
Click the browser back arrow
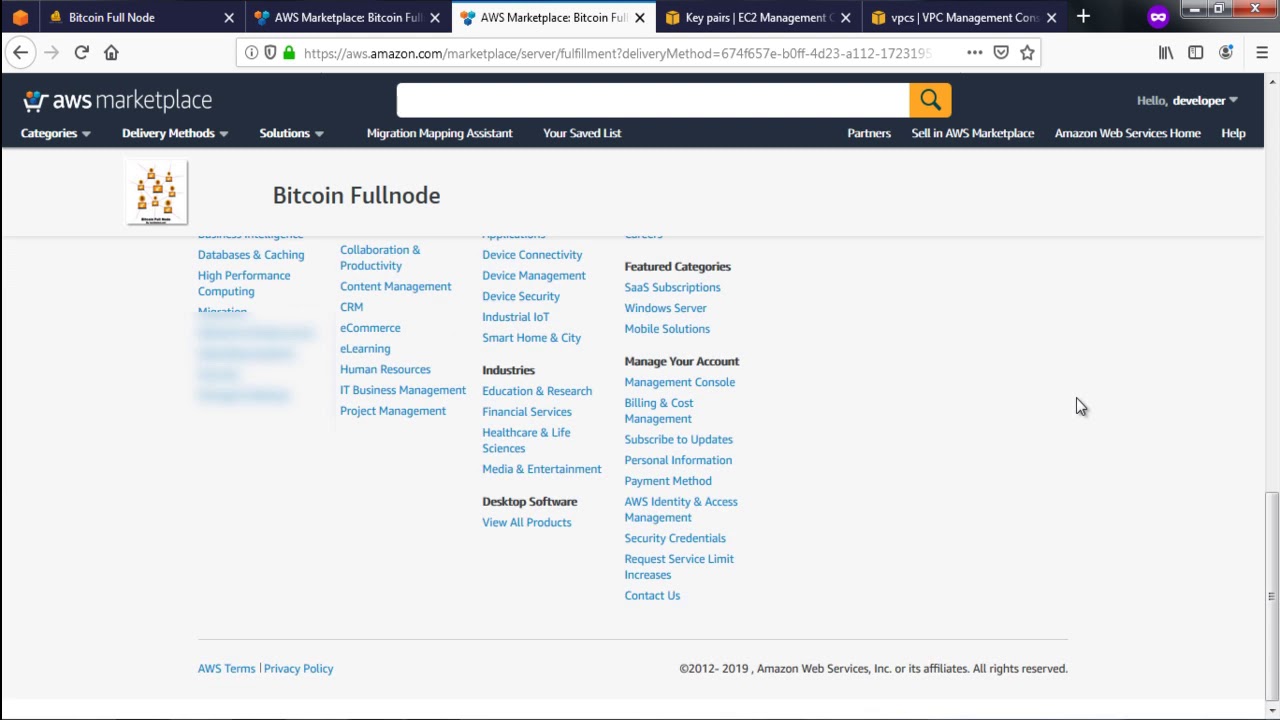point(21,52)
